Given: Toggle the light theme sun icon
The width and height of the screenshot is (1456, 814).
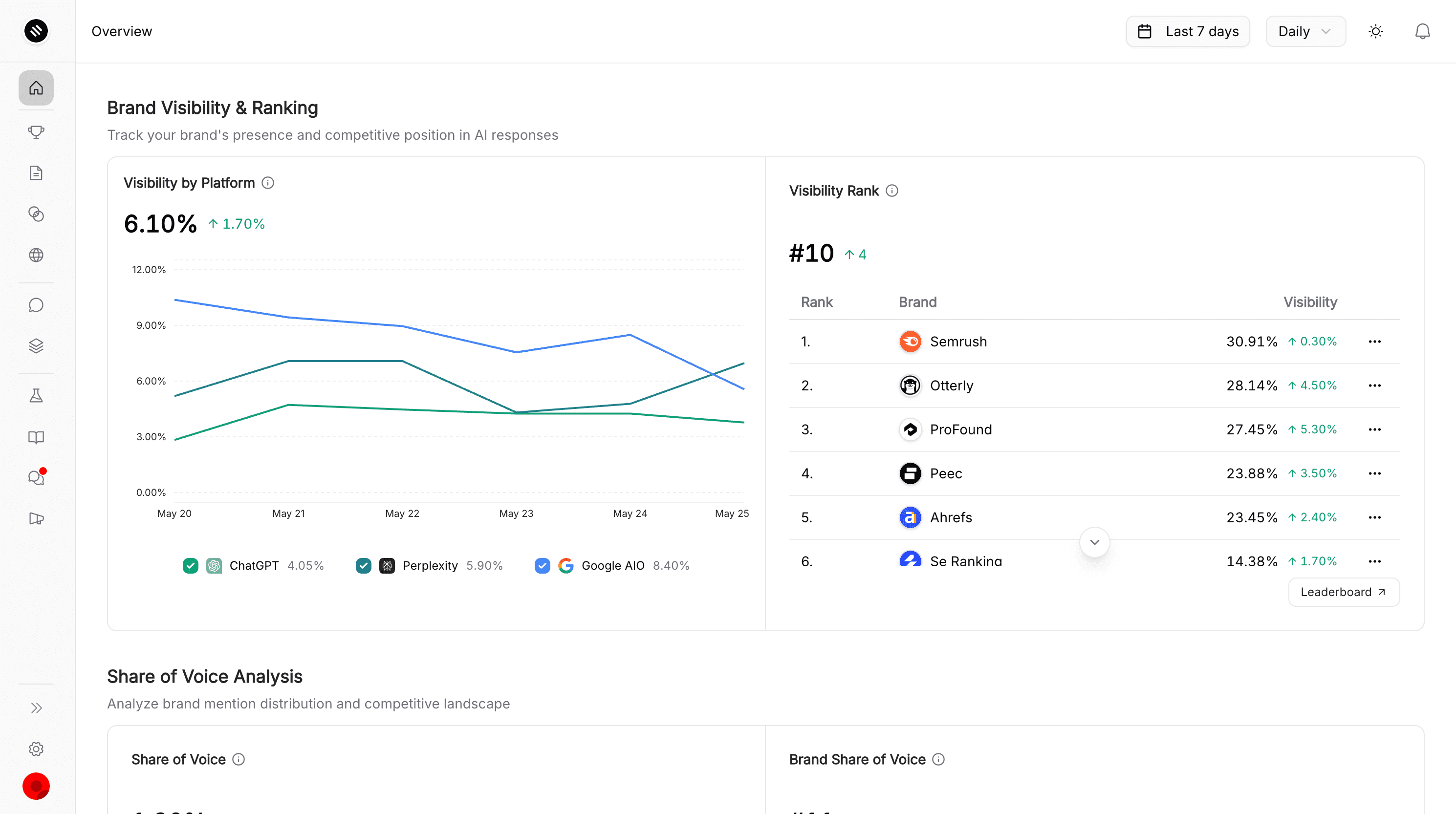Looking at the screenshot, I should tap(1376, 31).
